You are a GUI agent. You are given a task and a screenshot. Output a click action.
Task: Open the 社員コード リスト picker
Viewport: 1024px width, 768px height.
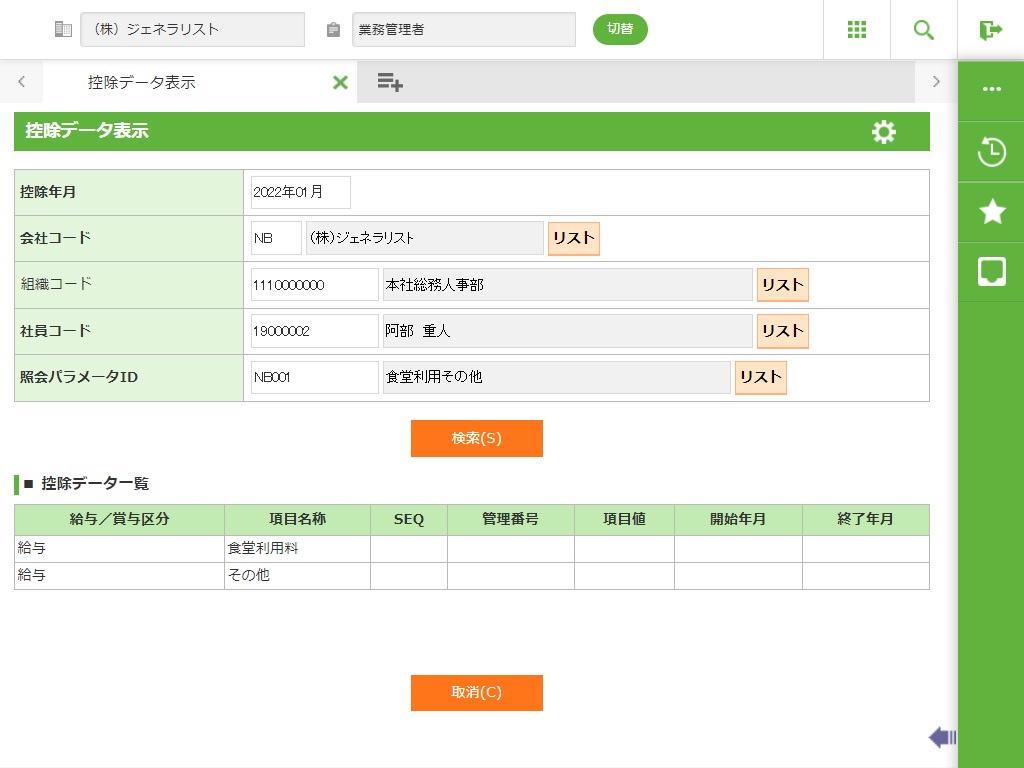click(782, 331)
